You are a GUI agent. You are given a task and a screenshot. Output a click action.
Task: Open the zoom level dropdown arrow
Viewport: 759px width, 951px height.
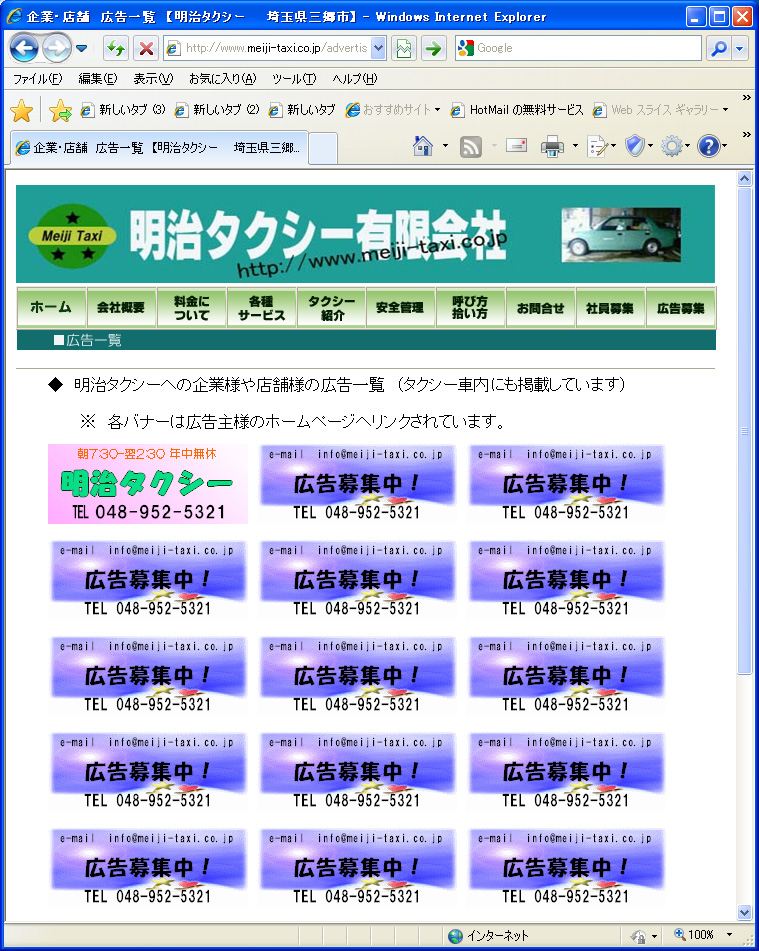(729, 935)
